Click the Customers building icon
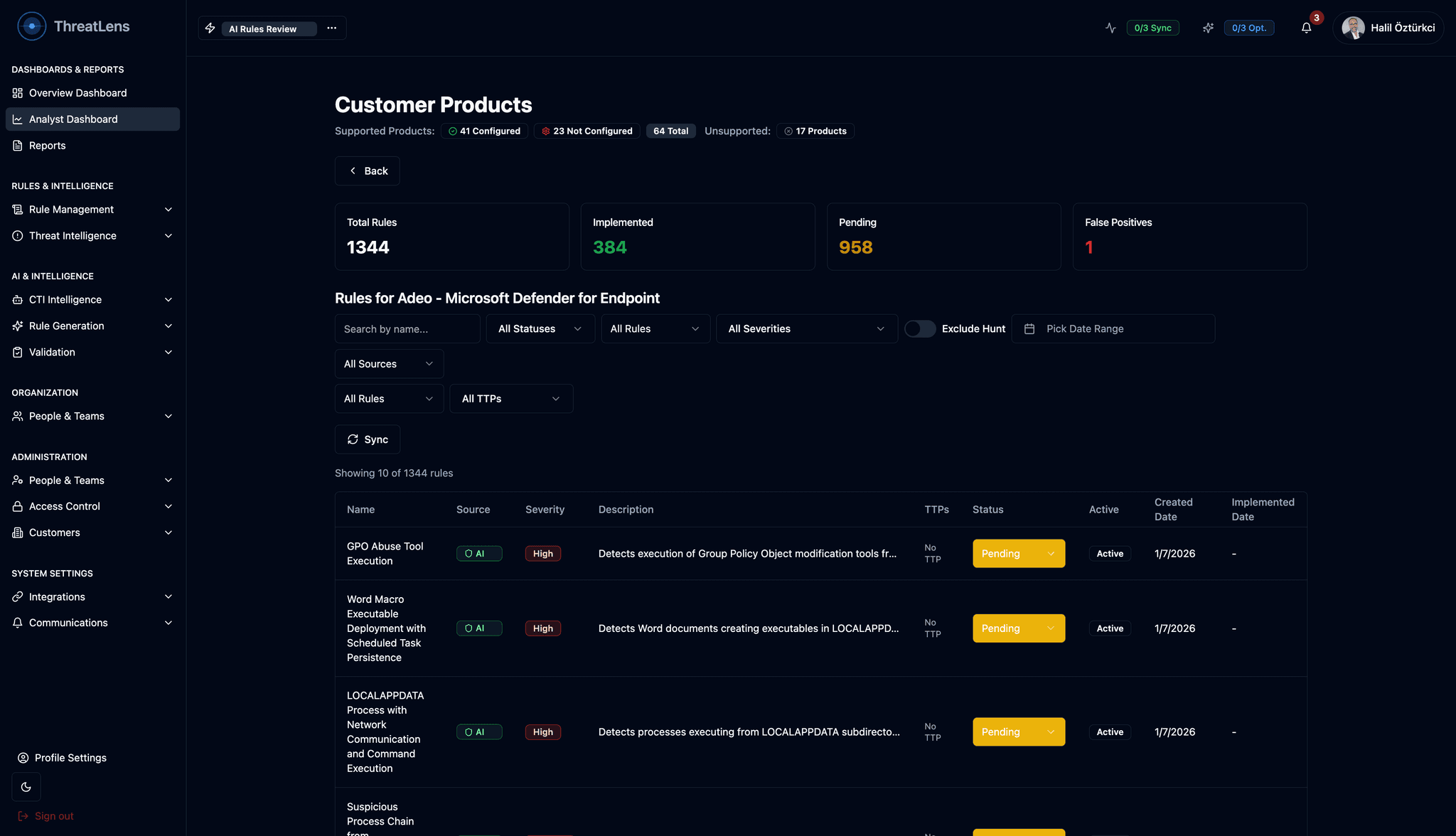This screenshot has width=1456, height=836. coord(18,533)
